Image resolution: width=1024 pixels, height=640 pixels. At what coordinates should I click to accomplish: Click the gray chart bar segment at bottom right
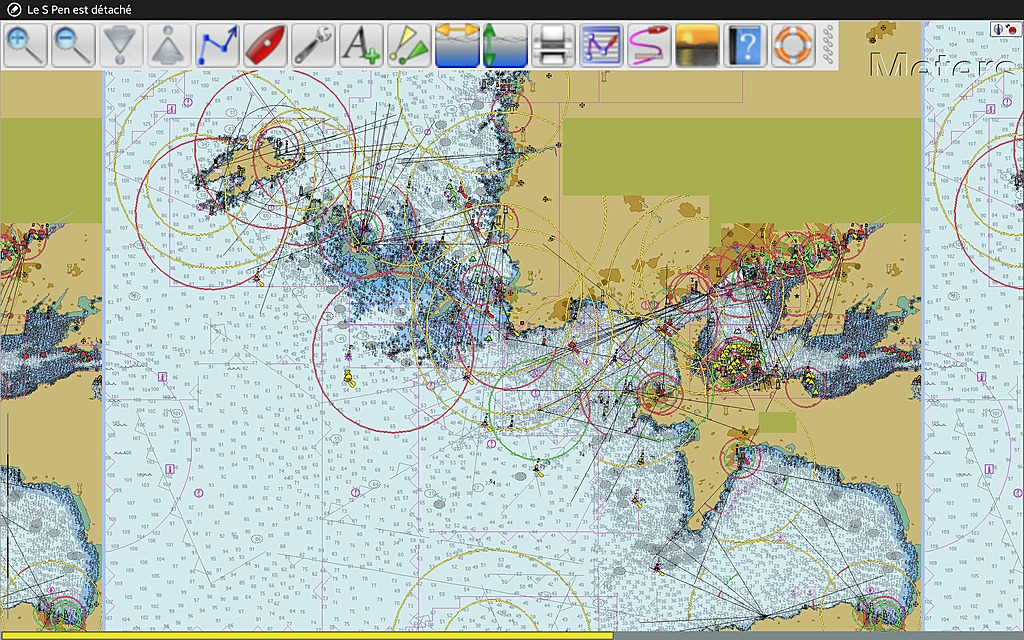point(819,635)
